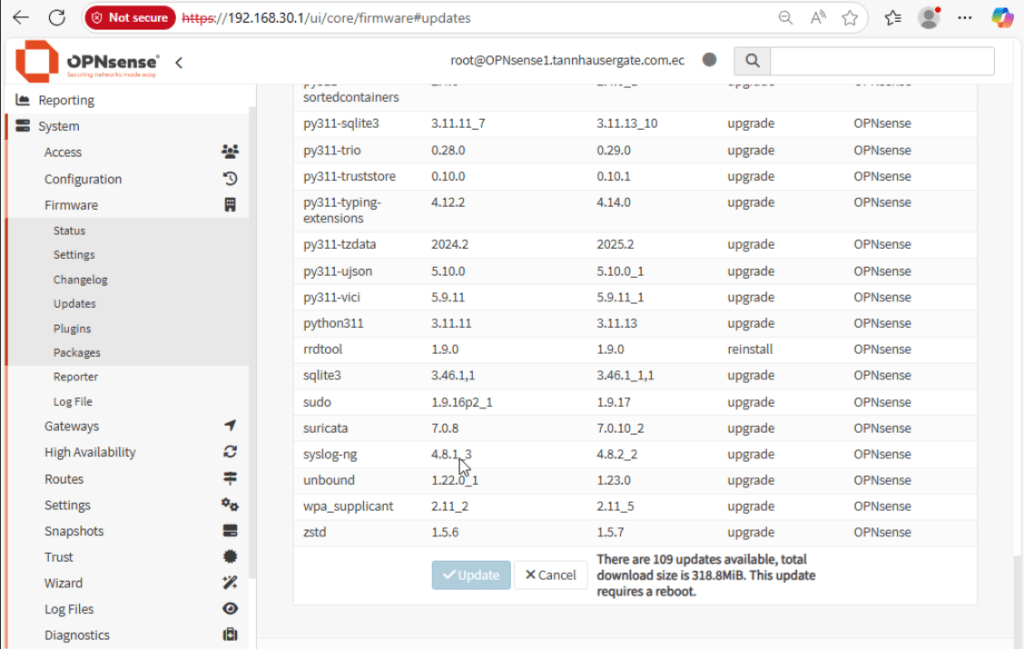This screenshot has width=1024, height=649.
Task: Collapse the Firmware submenu
Action: click(x=71, y=205)
